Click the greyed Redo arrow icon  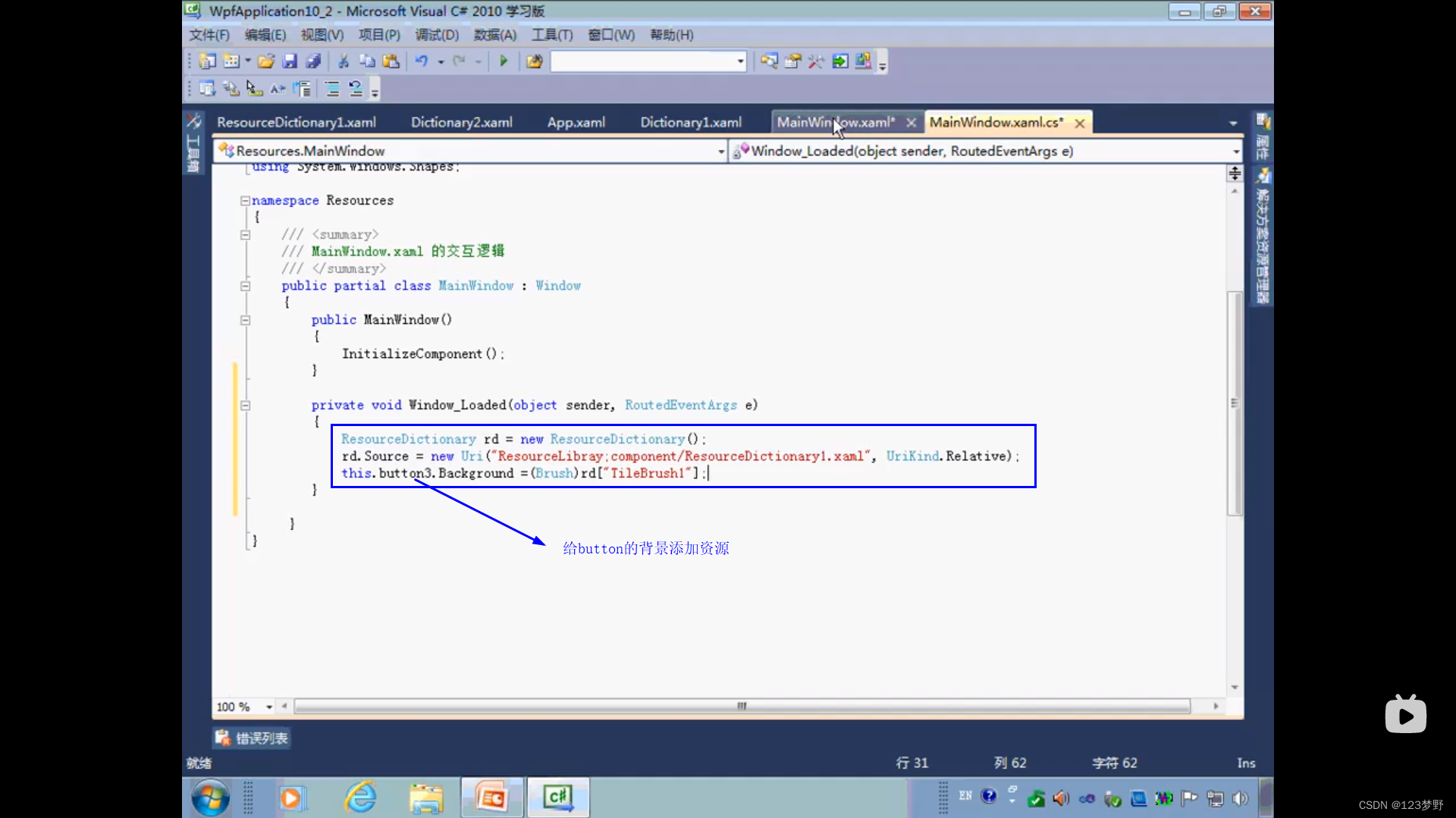pos(459,61)
